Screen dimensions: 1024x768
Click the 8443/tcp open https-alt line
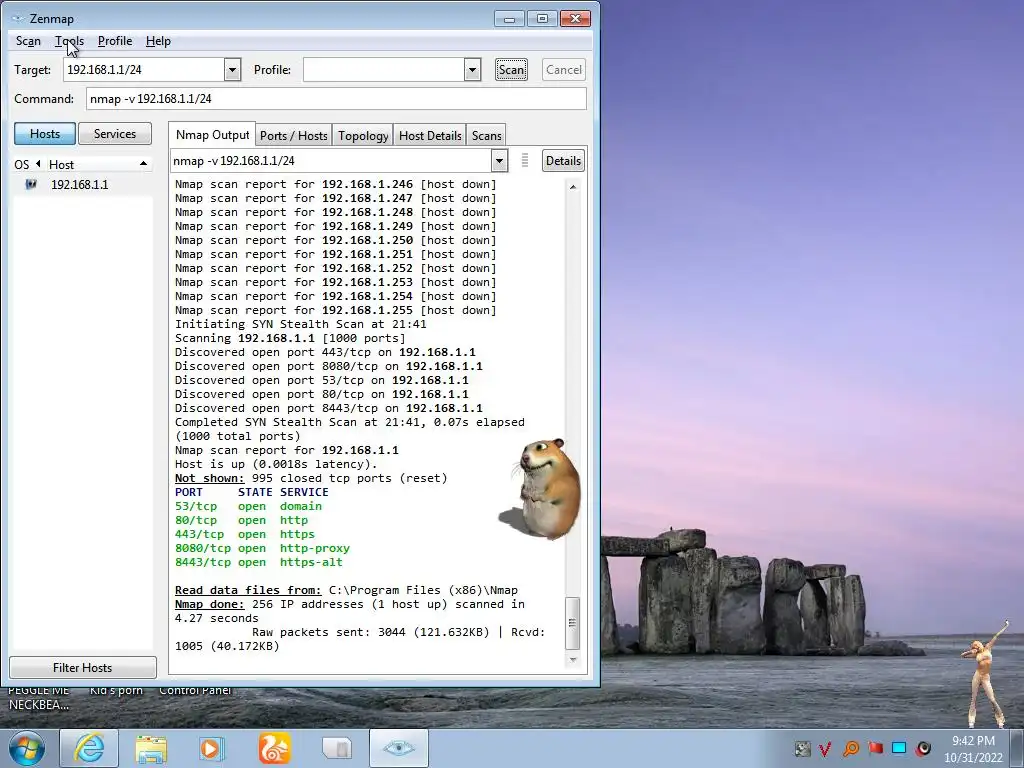point(259,562)
